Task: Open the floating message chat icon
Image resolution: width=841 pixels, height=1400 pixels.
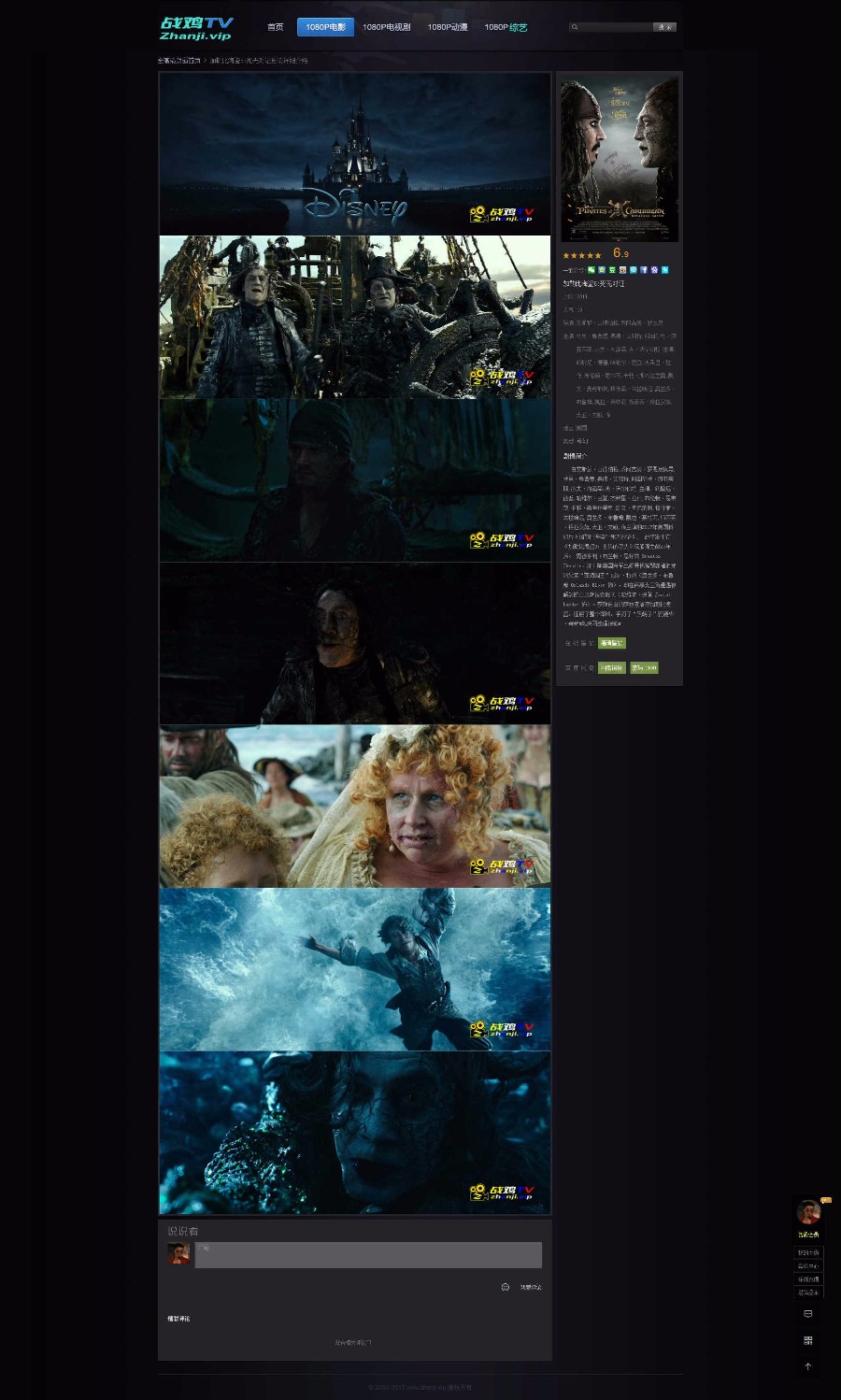Action: click(808, 1314)
